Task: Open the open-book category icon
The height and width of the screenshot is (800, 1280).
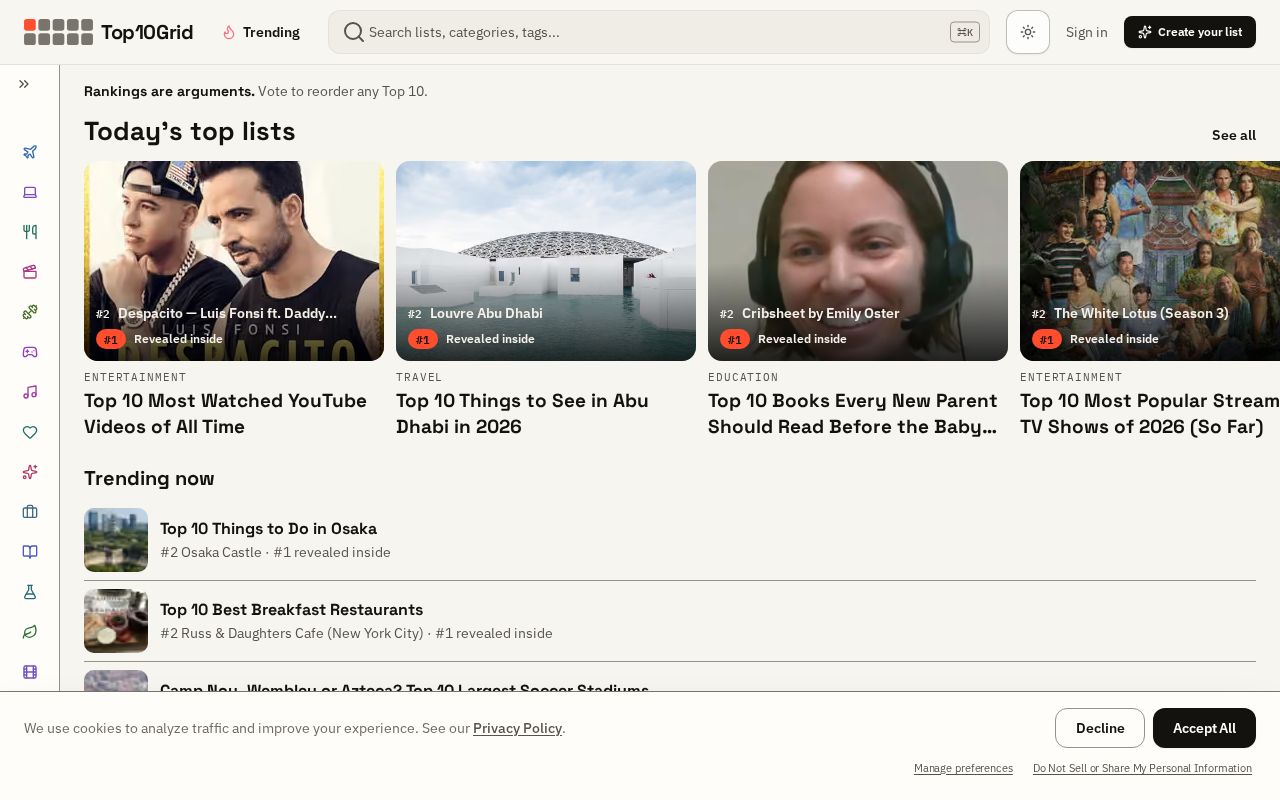Action: [x=30, y=552]
